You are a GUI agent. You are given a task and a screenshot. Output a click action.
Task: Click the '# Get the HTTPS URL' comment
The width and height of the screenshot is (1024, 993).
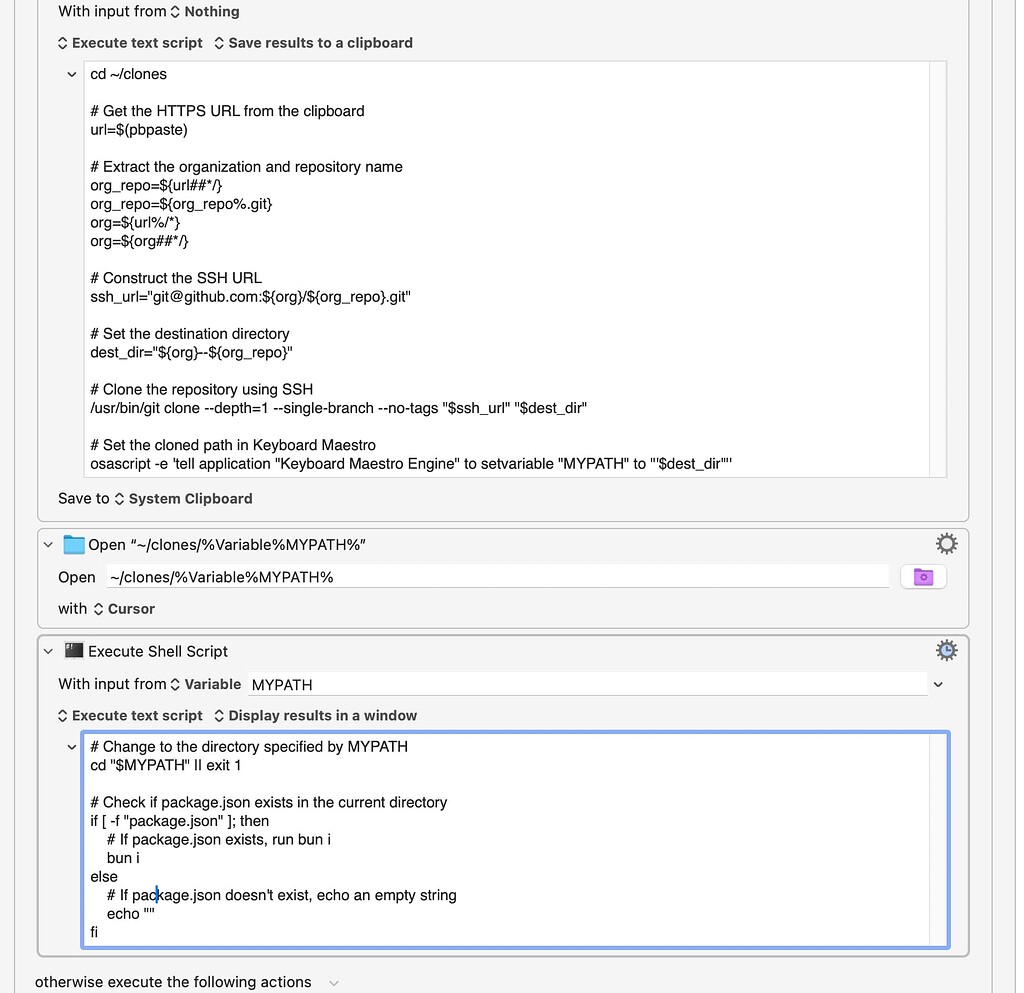[x=227, y=111]
